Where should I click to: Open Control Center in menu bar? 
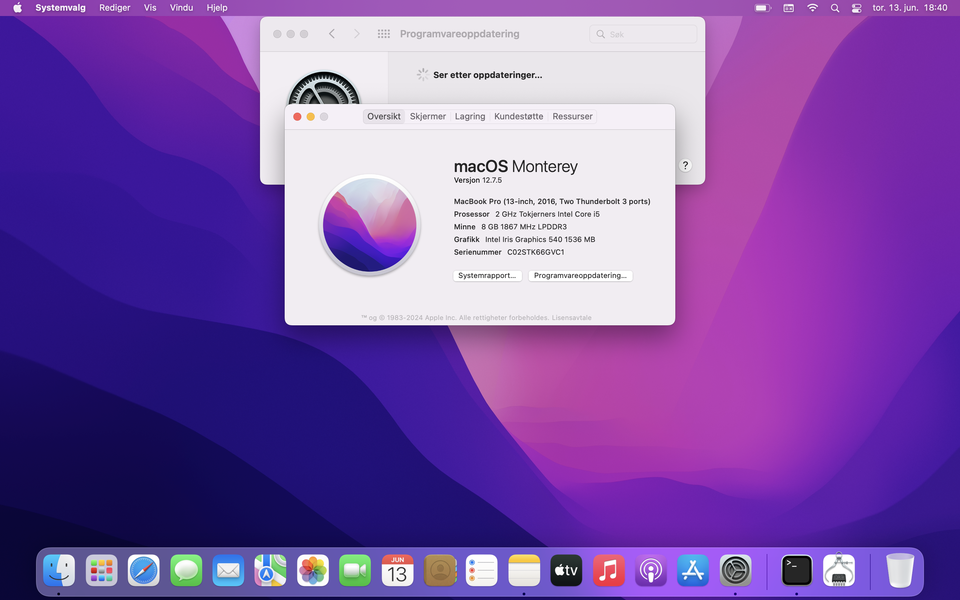tap(857, 8)
